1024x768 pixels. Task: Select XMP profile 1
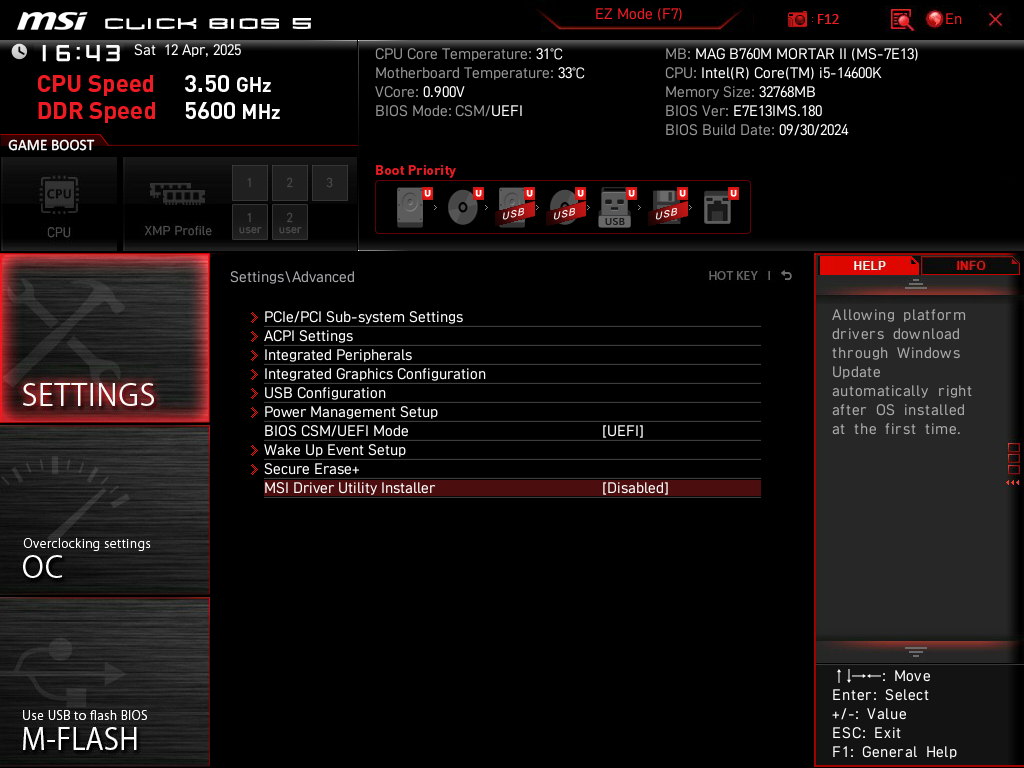pos(249,183)
